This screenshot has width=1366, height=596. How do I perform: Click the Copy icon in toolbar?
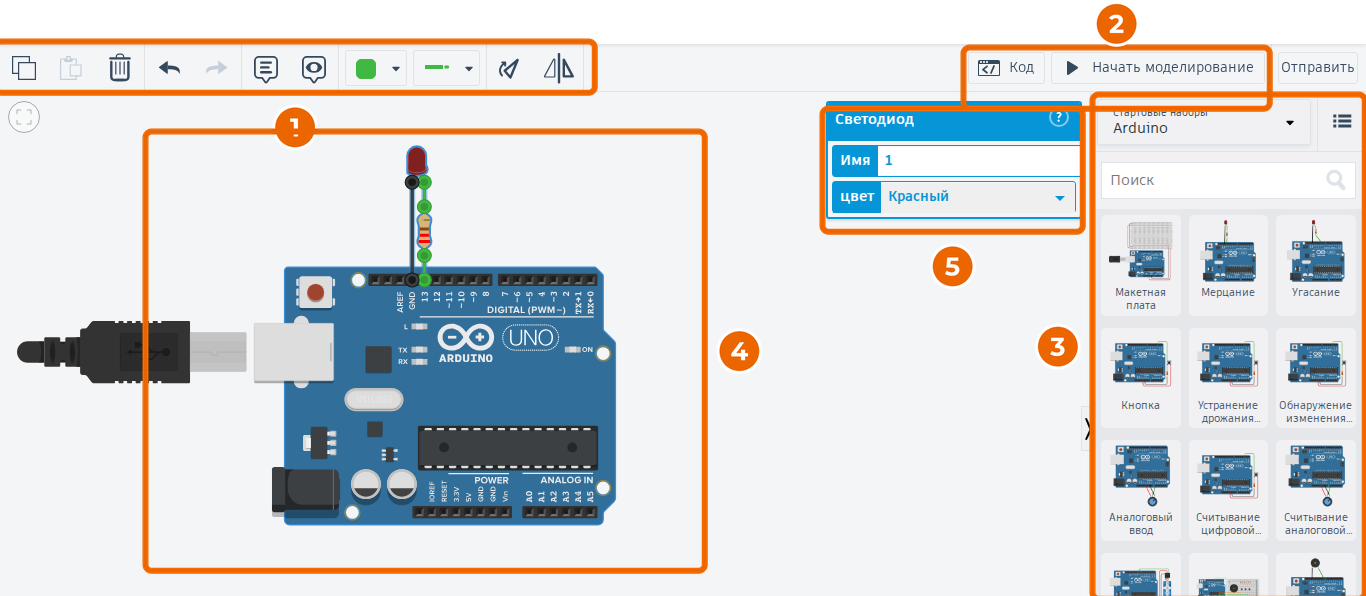tap(24, 68)
